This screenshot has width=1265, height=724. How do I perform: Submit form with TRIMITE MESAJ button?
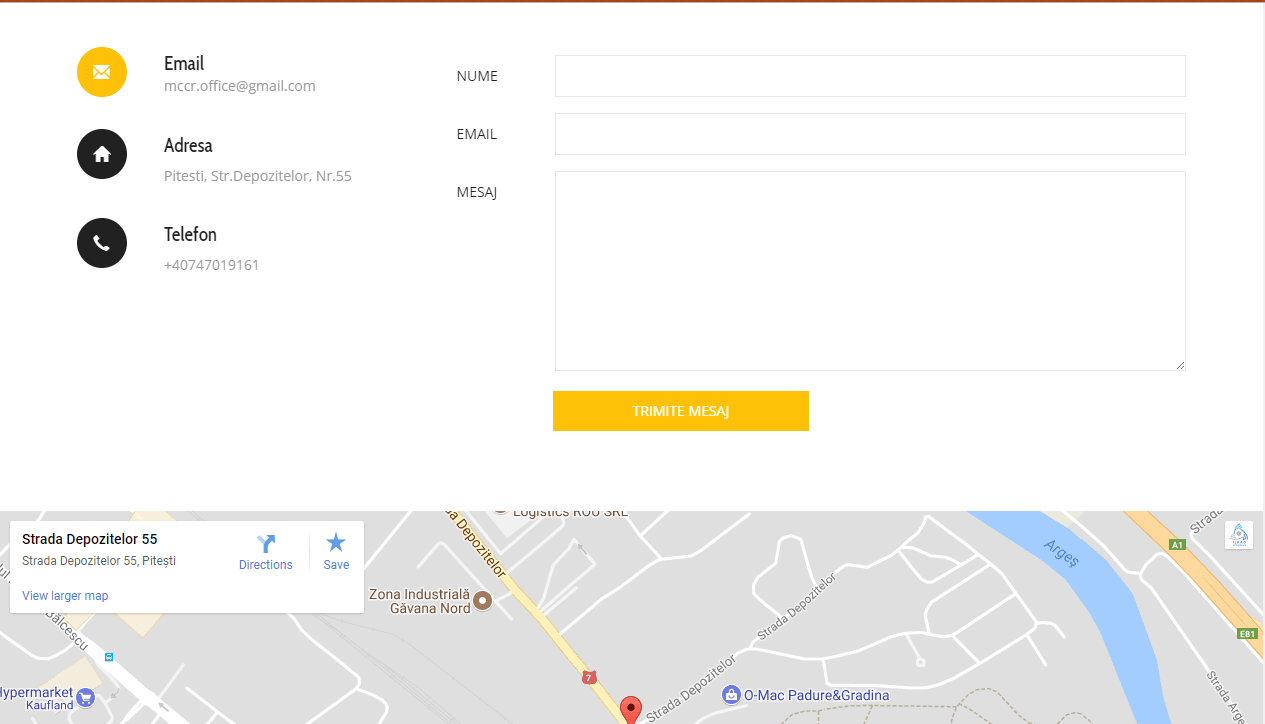tap(681, 411)
